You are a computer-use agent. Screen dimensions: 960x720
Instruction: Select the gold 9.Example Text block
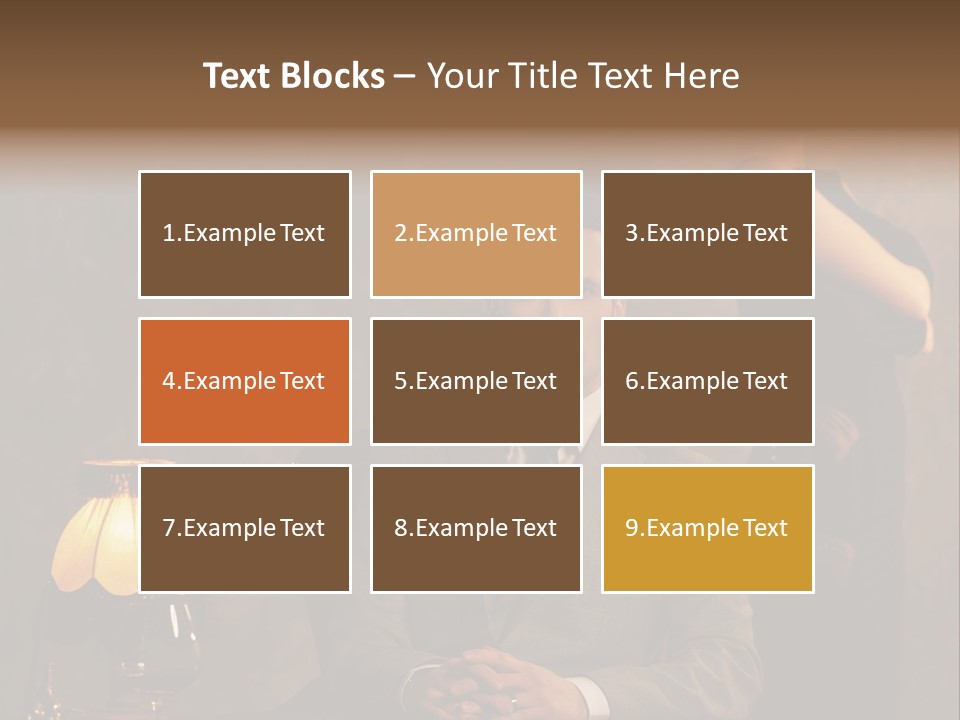707,528
